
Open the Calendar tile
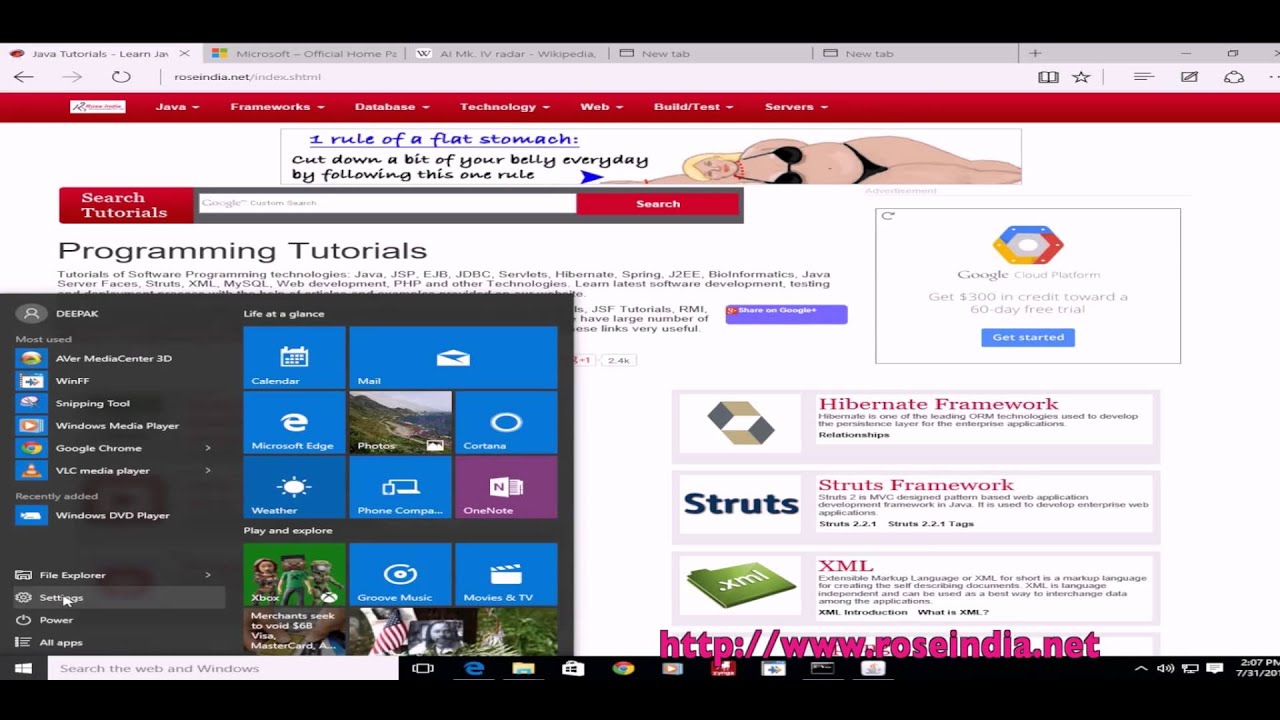tap(294, 358)
